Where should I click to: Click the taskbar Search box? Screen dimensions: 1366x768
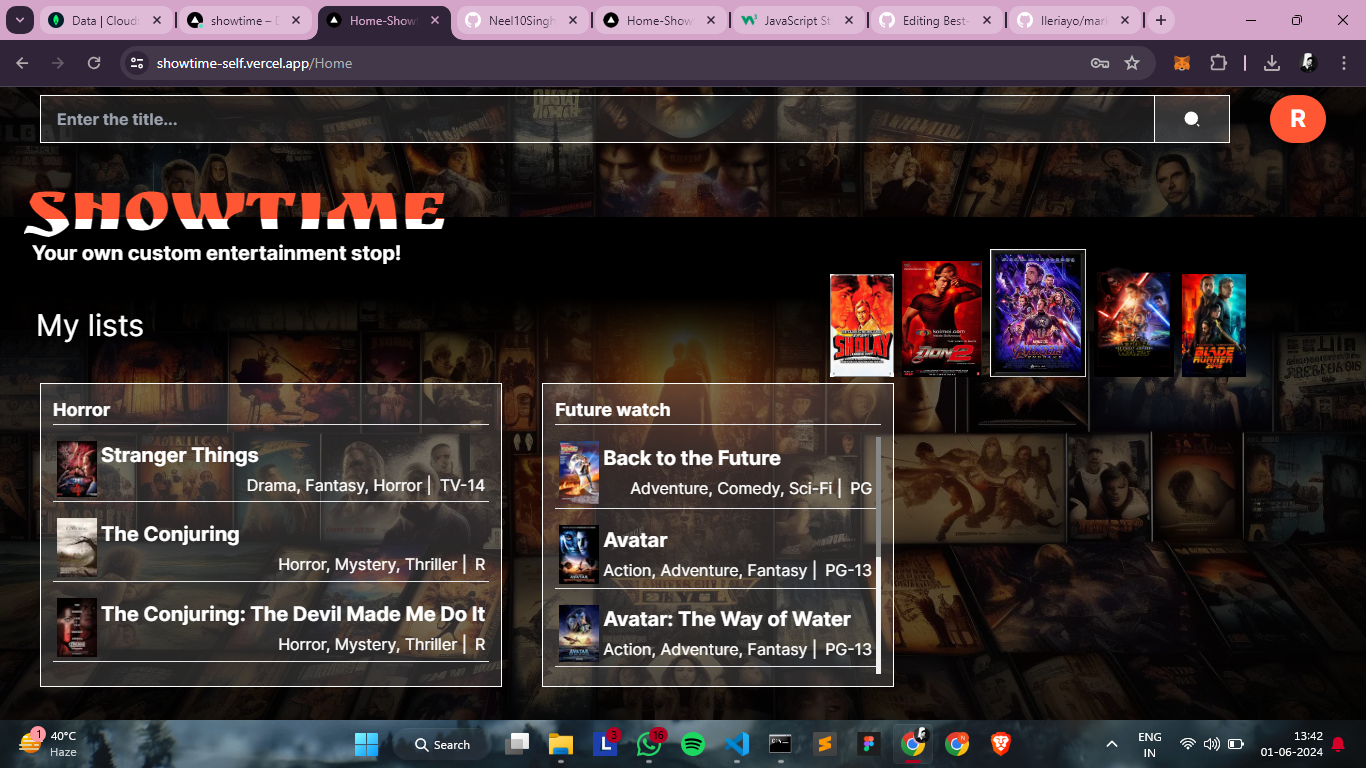pos(443,744)
